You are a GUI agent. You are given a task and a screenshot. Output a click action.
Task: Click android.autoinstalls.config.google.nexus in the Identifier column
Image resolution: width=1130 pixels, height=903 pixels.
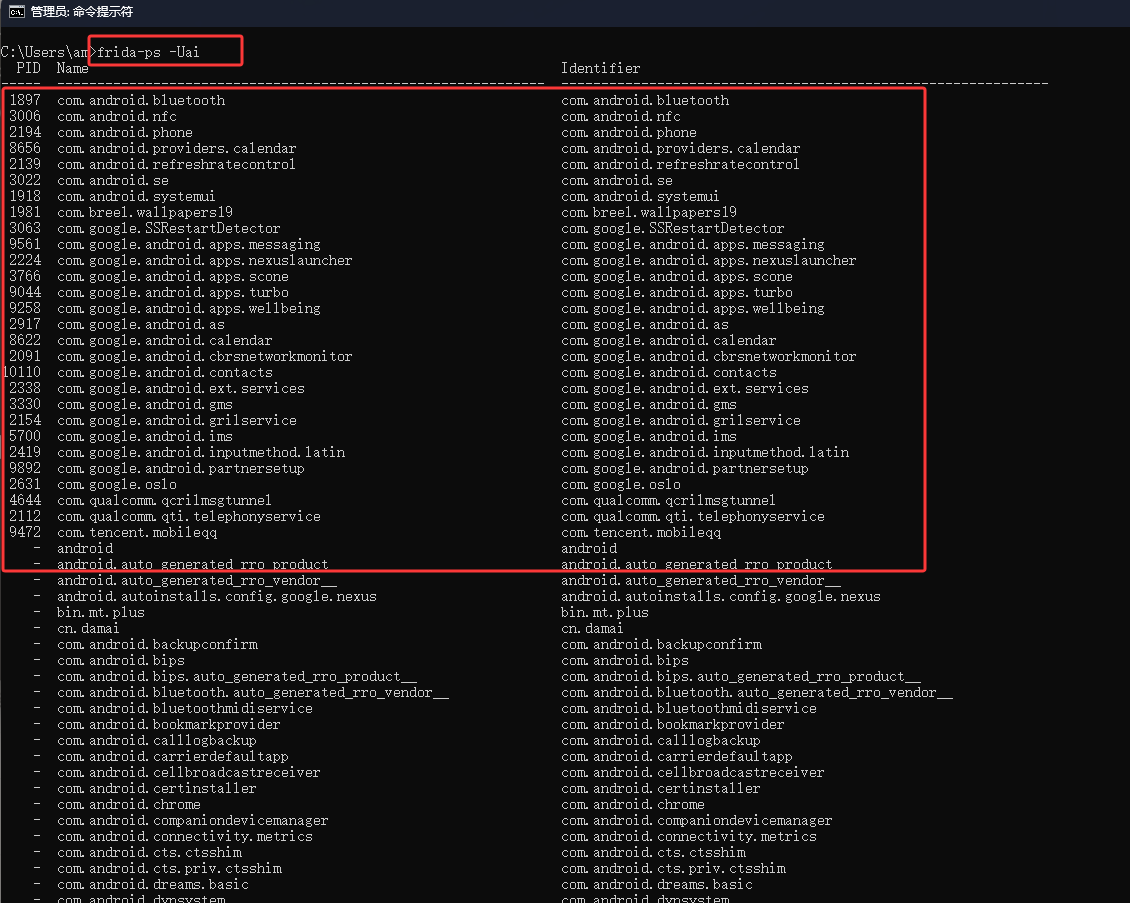tap(721, 597)
